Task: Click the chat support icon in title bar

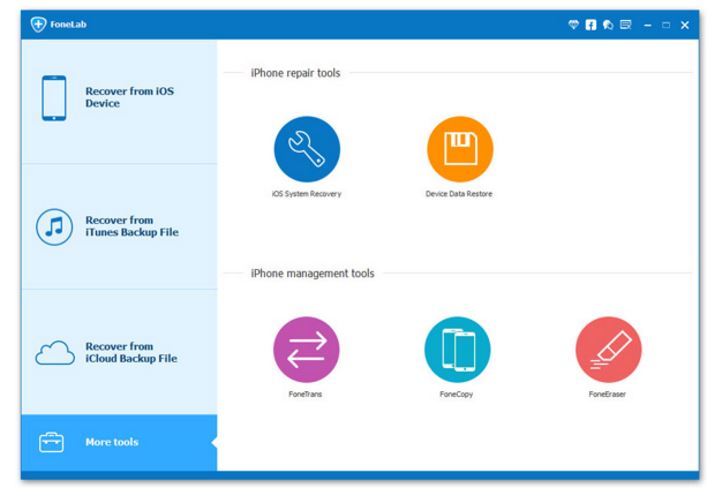Action: pyautogui.click(x=608, y=25)
